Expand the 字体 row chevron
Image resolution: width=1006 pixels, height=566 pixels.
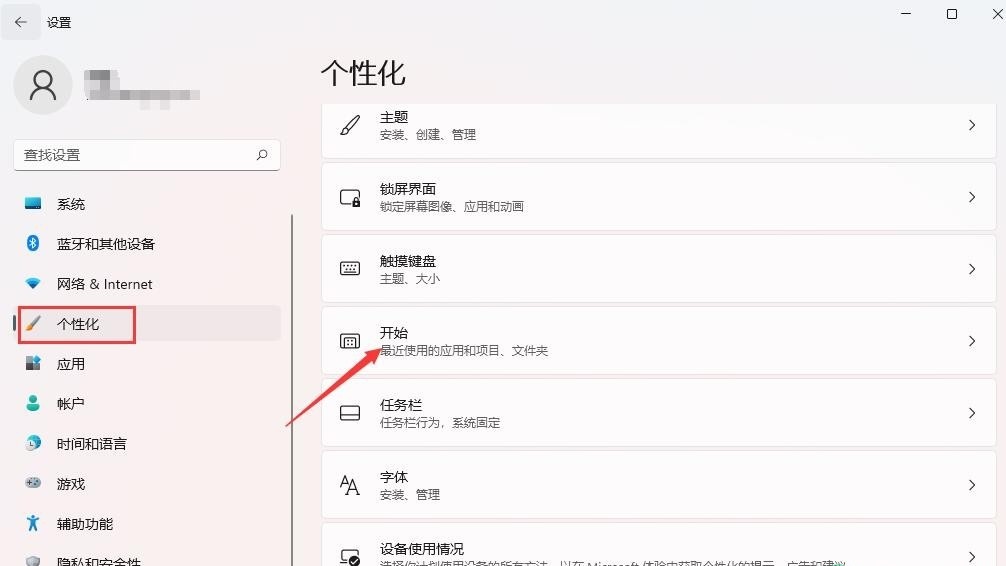(972, 485)
